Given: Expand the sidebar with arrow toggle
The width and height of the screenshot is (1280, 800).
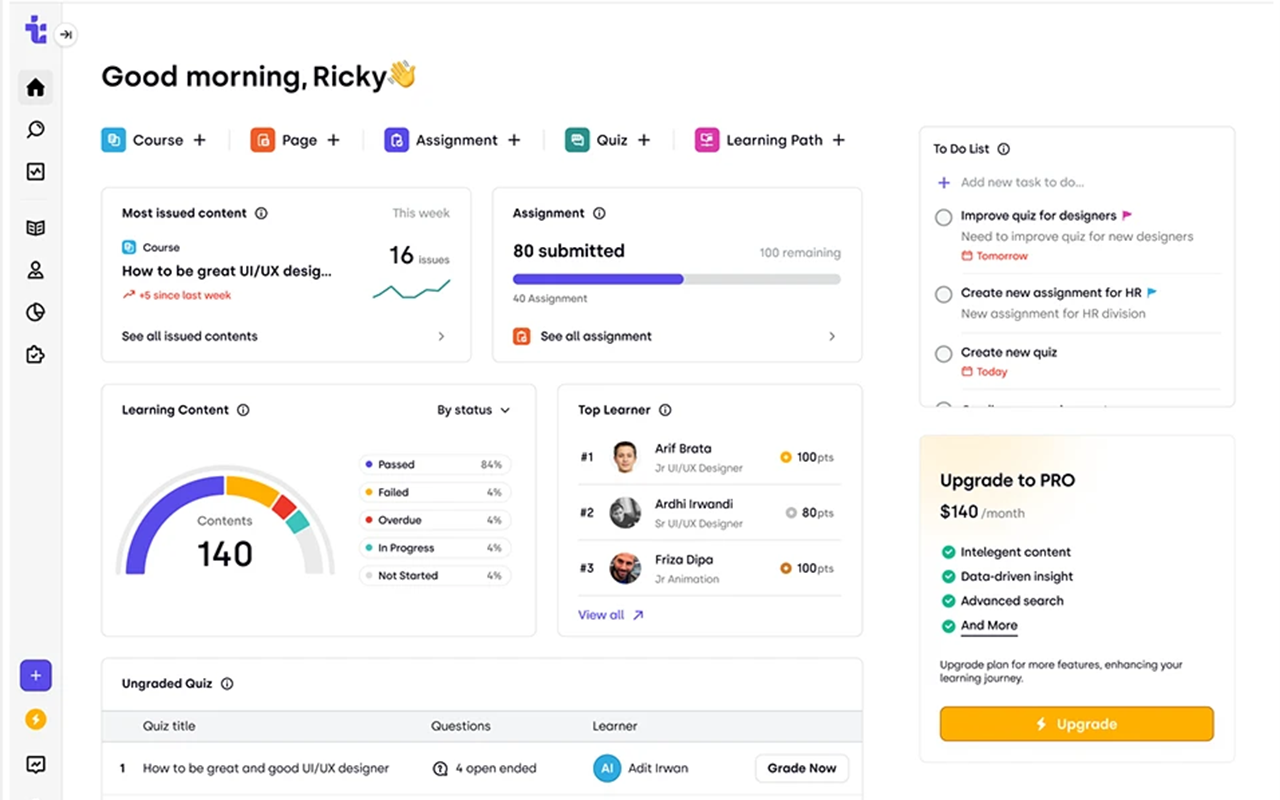Looking at the screenshot, I should point(66,35).
